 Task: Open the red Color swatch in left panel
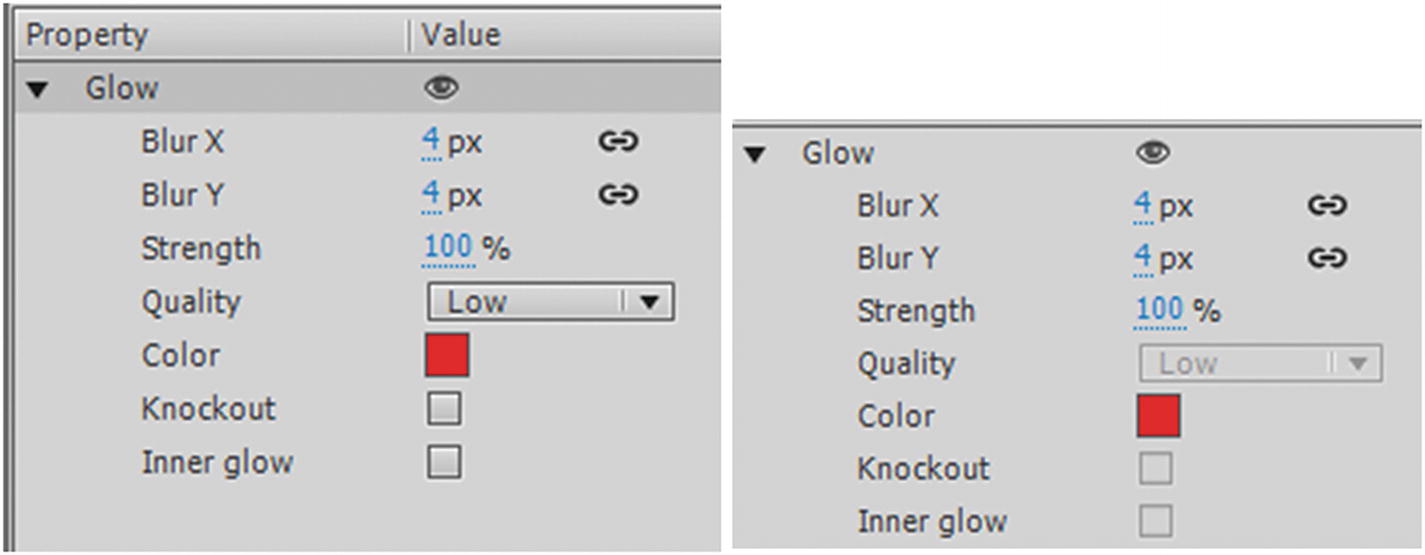[x=447, y=356]
